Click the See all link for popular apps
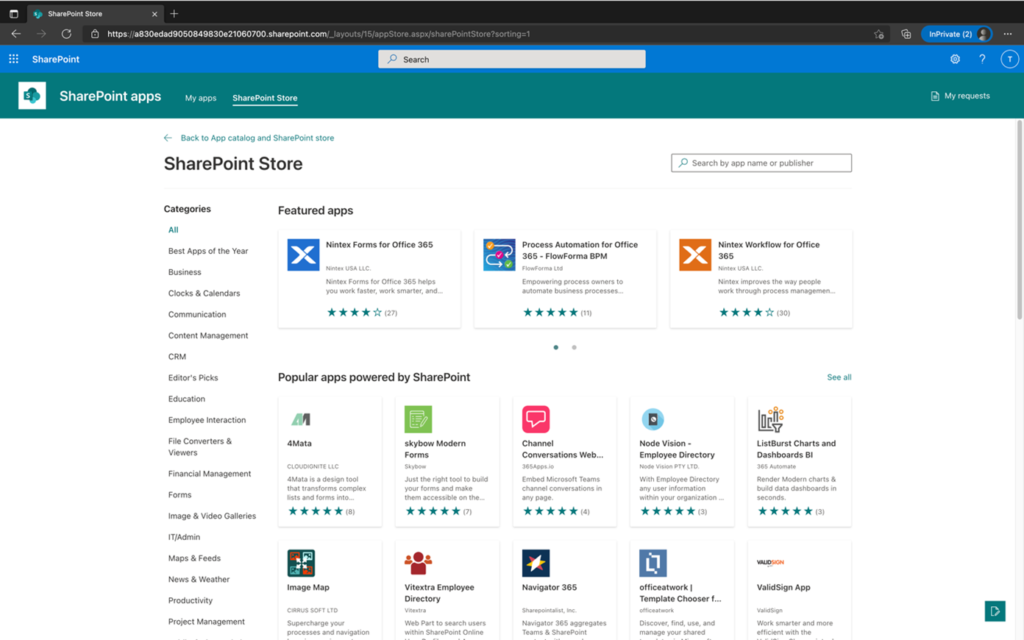1024x640 pixels. tap(839, 377)
